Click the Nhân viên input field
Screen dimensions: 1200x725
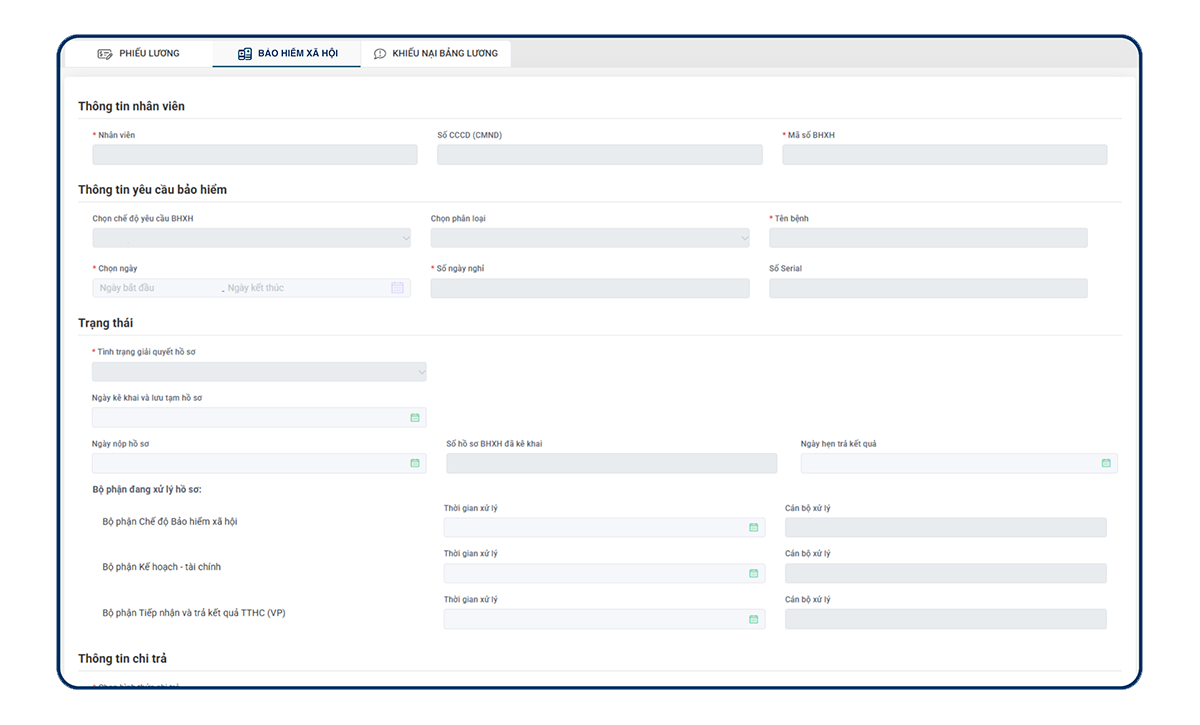pos(255,155)
